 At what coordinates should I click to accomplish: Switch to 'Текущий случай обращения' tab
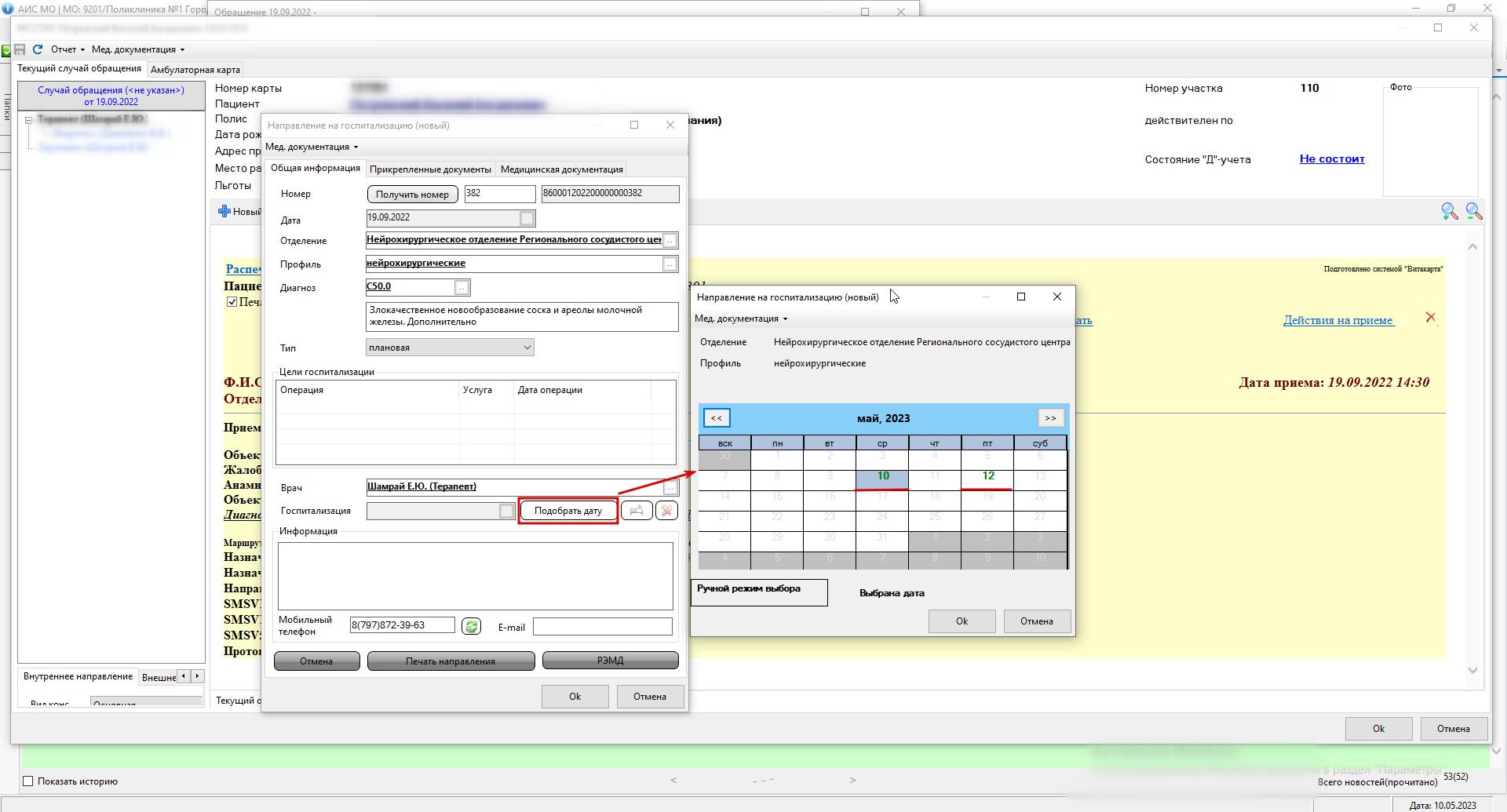click(79, 68)
